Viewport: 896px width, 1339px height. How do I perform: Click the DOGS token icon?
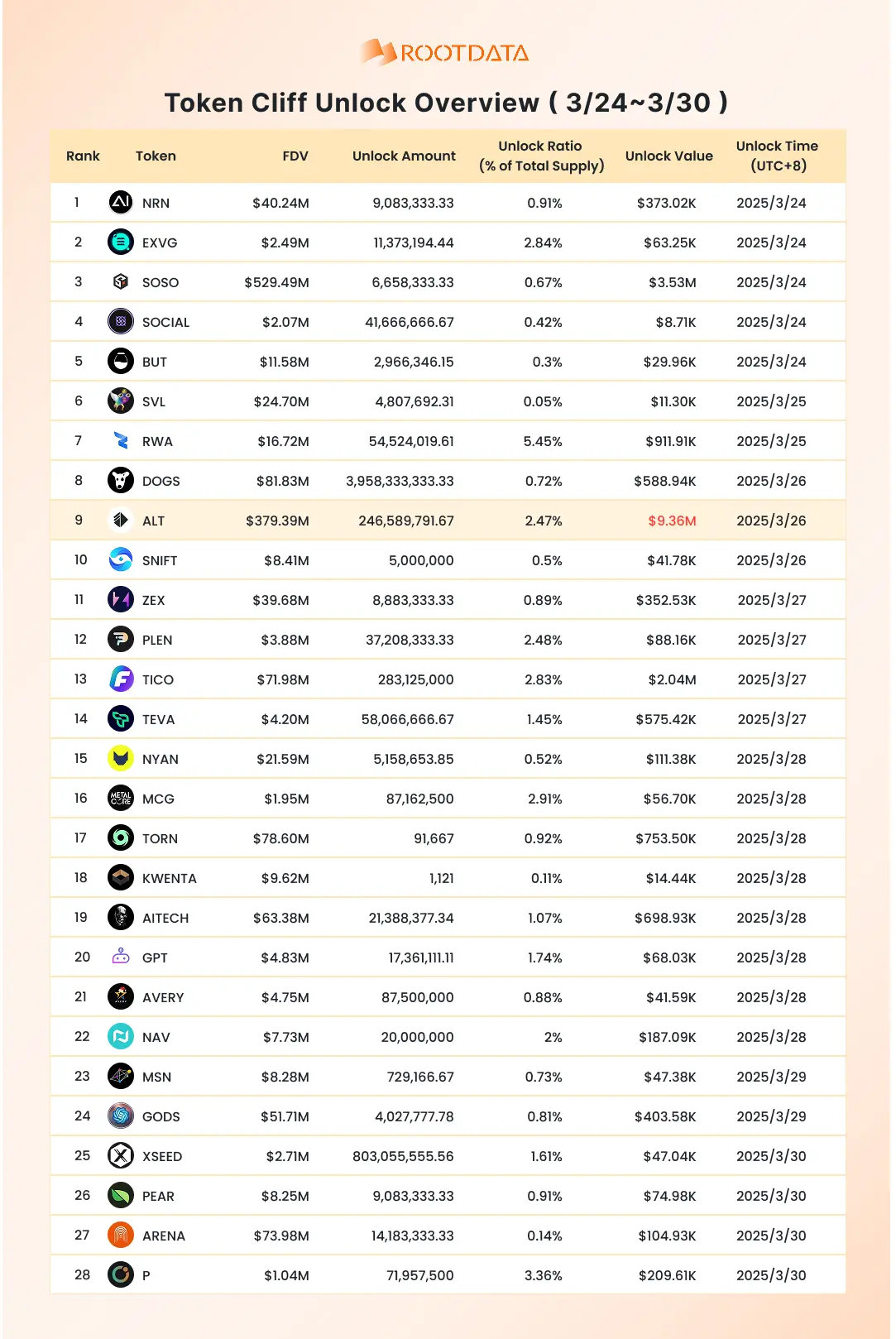point(121,480)
